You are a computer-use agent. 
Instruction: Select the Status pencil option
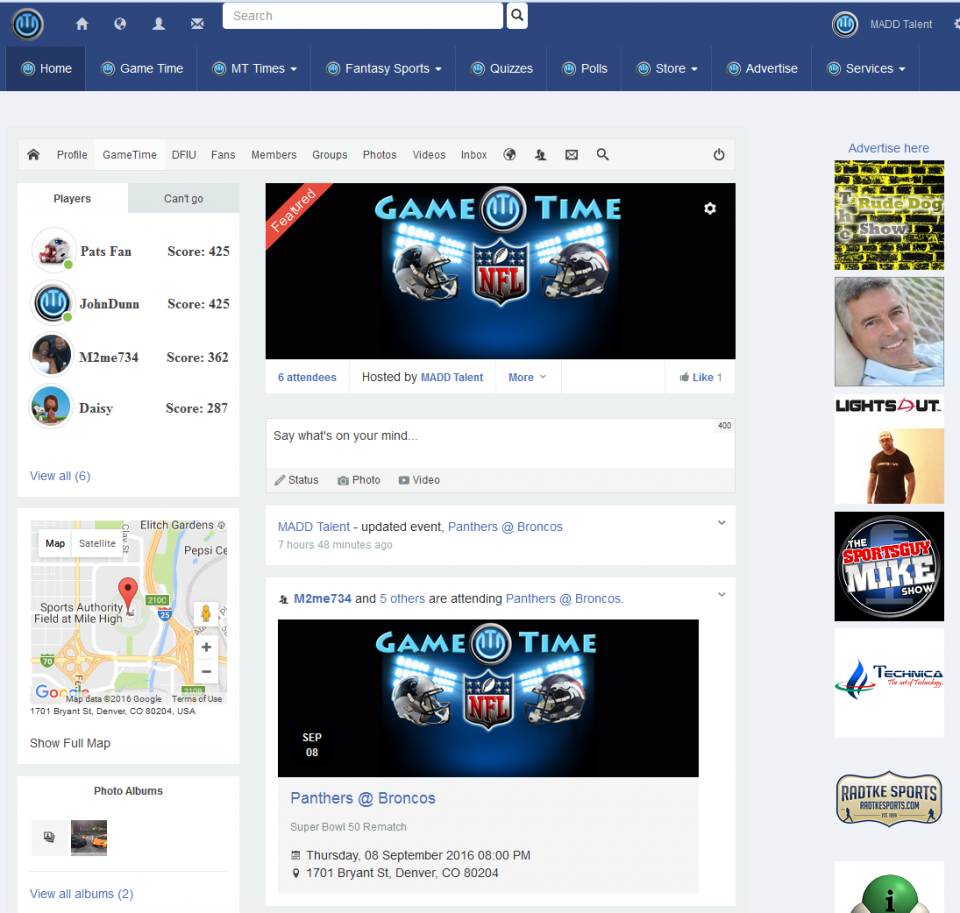point(296,480)
